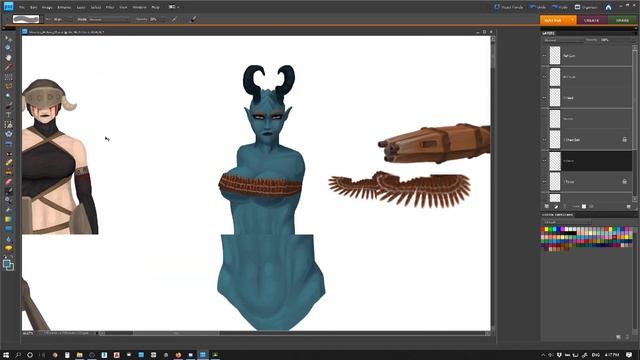Select the Type tool
The image size is (640, 360).
coord(8,115)
